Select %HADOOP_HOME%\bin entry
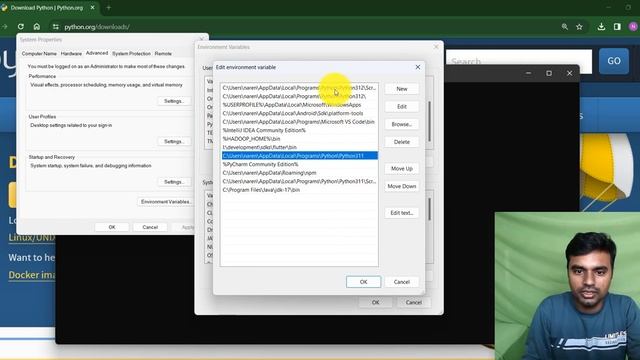640x360 pixels. click(x=299, y=139)
